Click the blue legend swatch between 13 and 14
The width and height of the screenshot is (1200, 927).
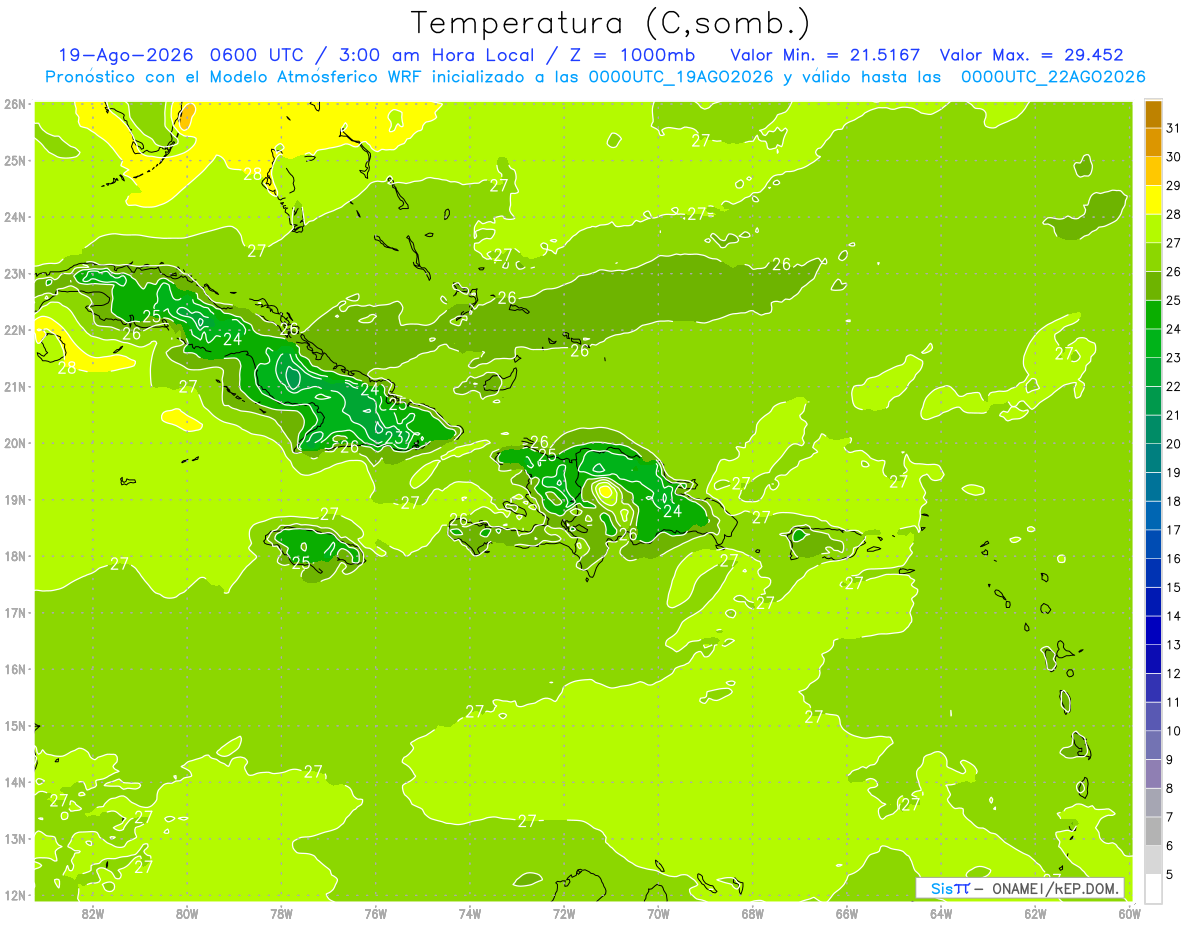(1153, 631)
